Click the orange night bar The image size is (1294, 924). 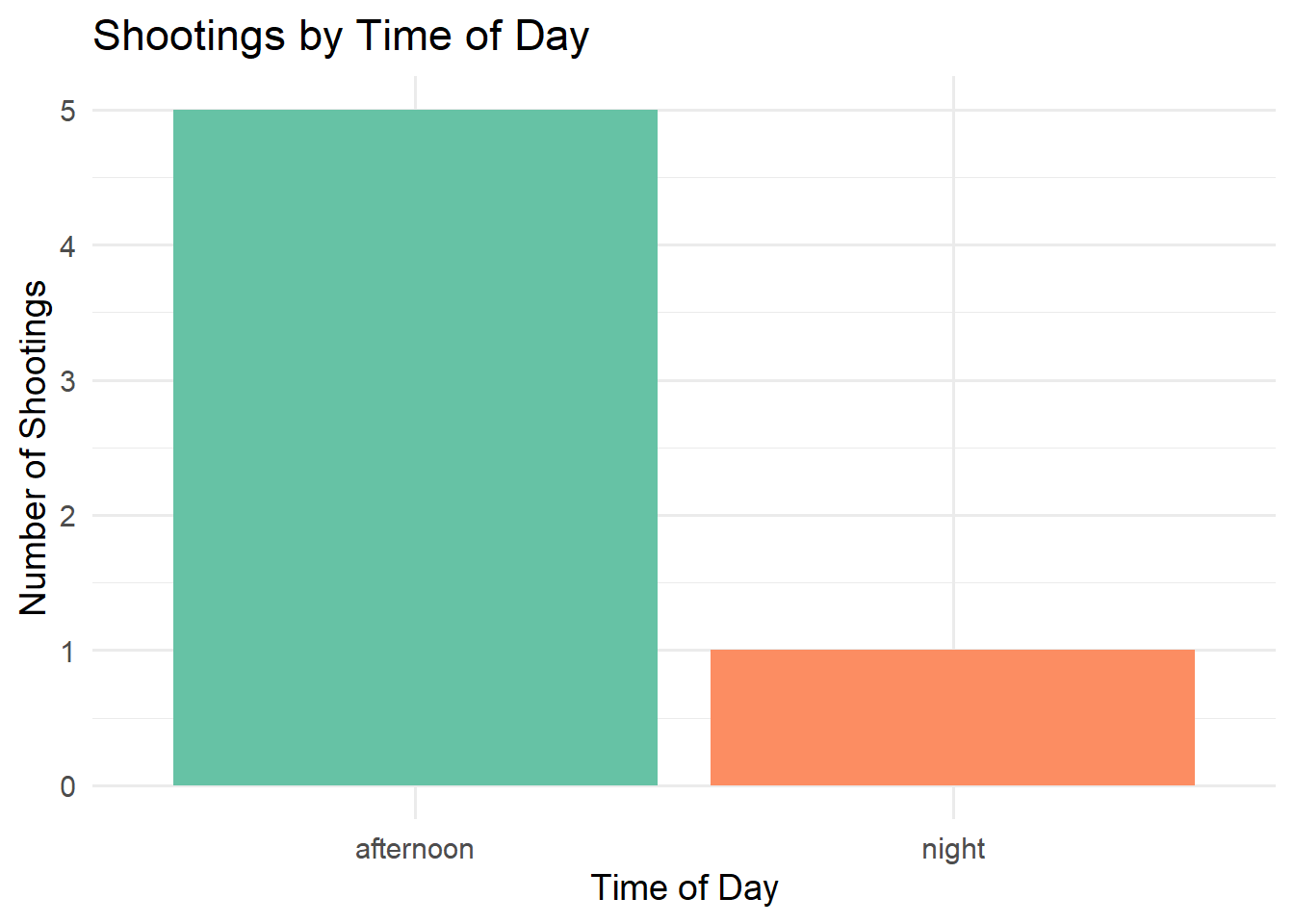[952, 718]
